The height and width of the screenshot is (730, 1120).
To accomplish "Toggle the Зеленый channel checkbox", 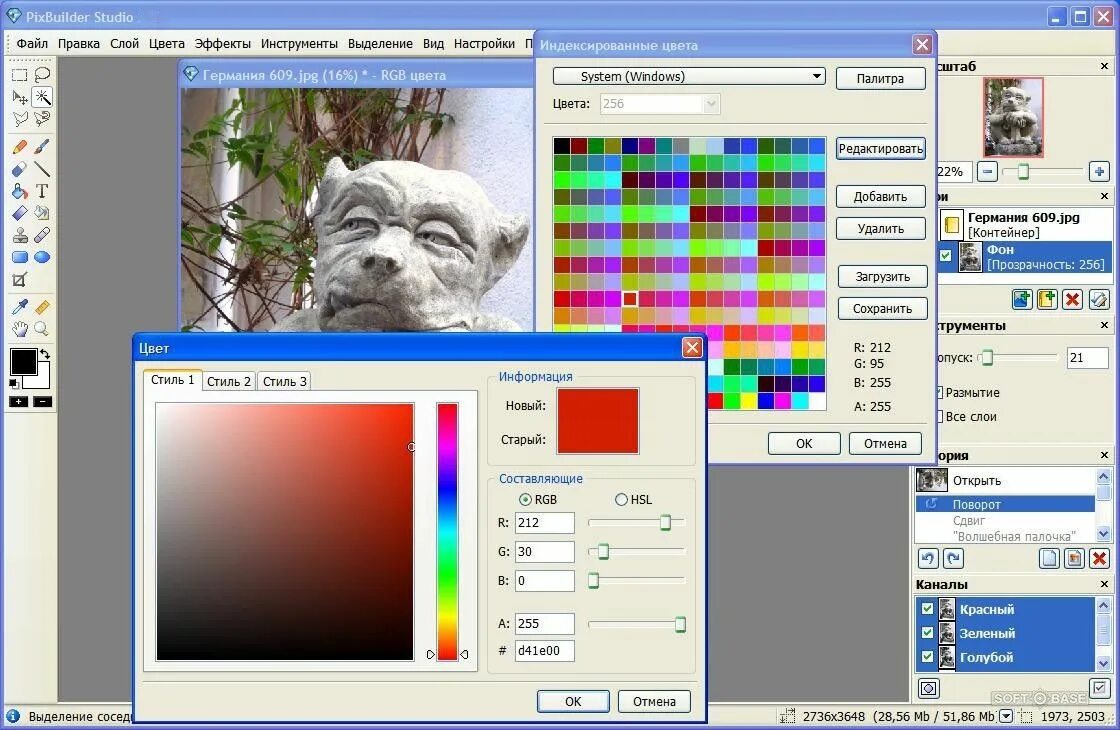I will pos(927,633).
